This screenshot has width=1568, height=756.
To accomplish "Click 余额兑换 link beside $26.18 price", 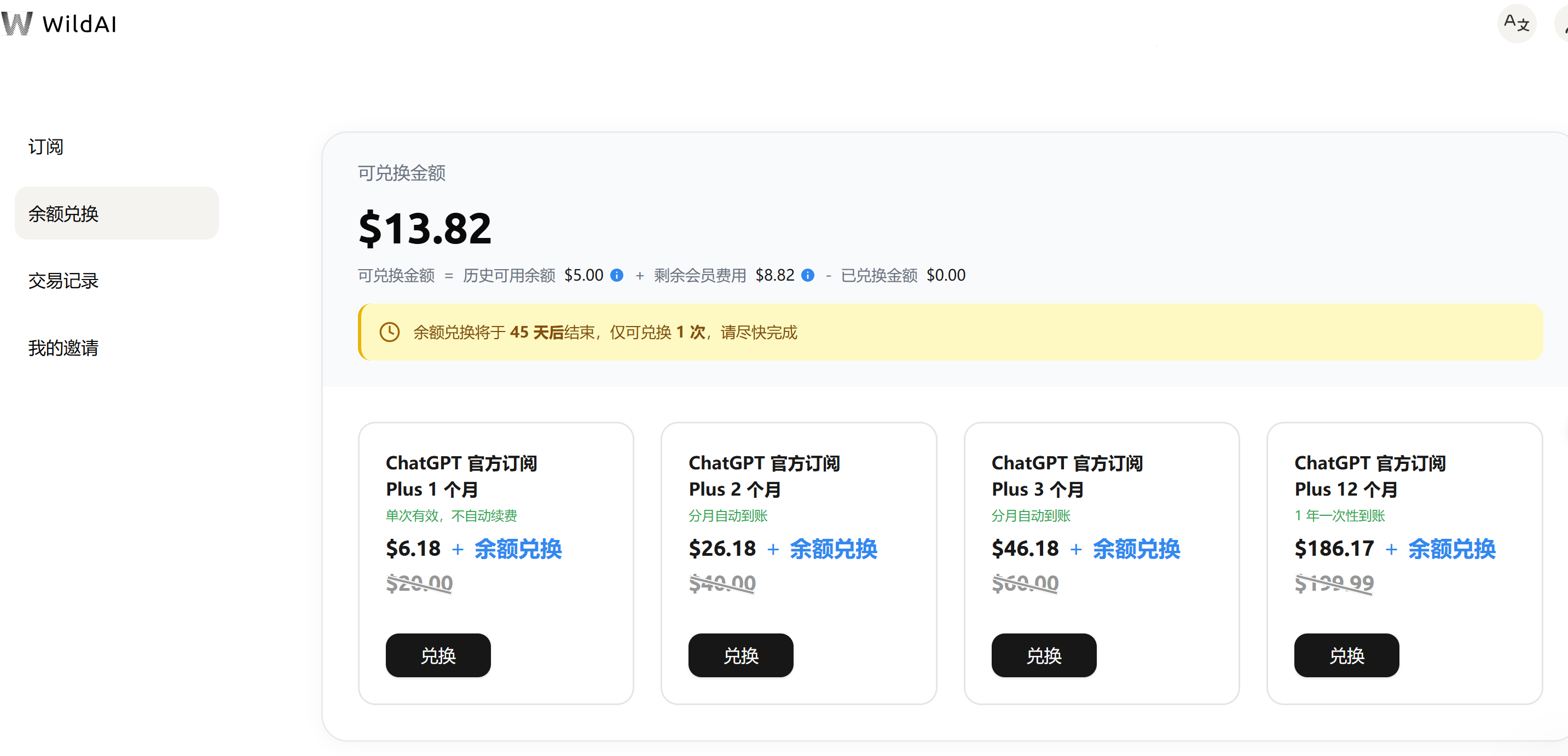I will tap(834, 549).
